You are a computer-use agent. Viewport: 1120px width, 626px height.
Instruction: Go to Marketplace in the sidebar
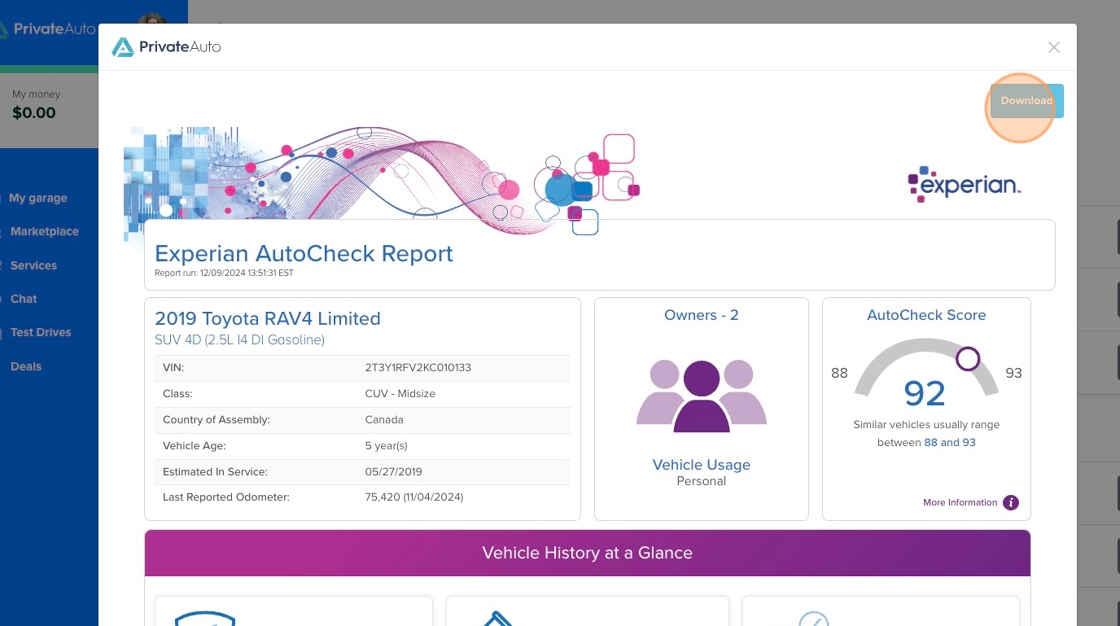[44, 232]
